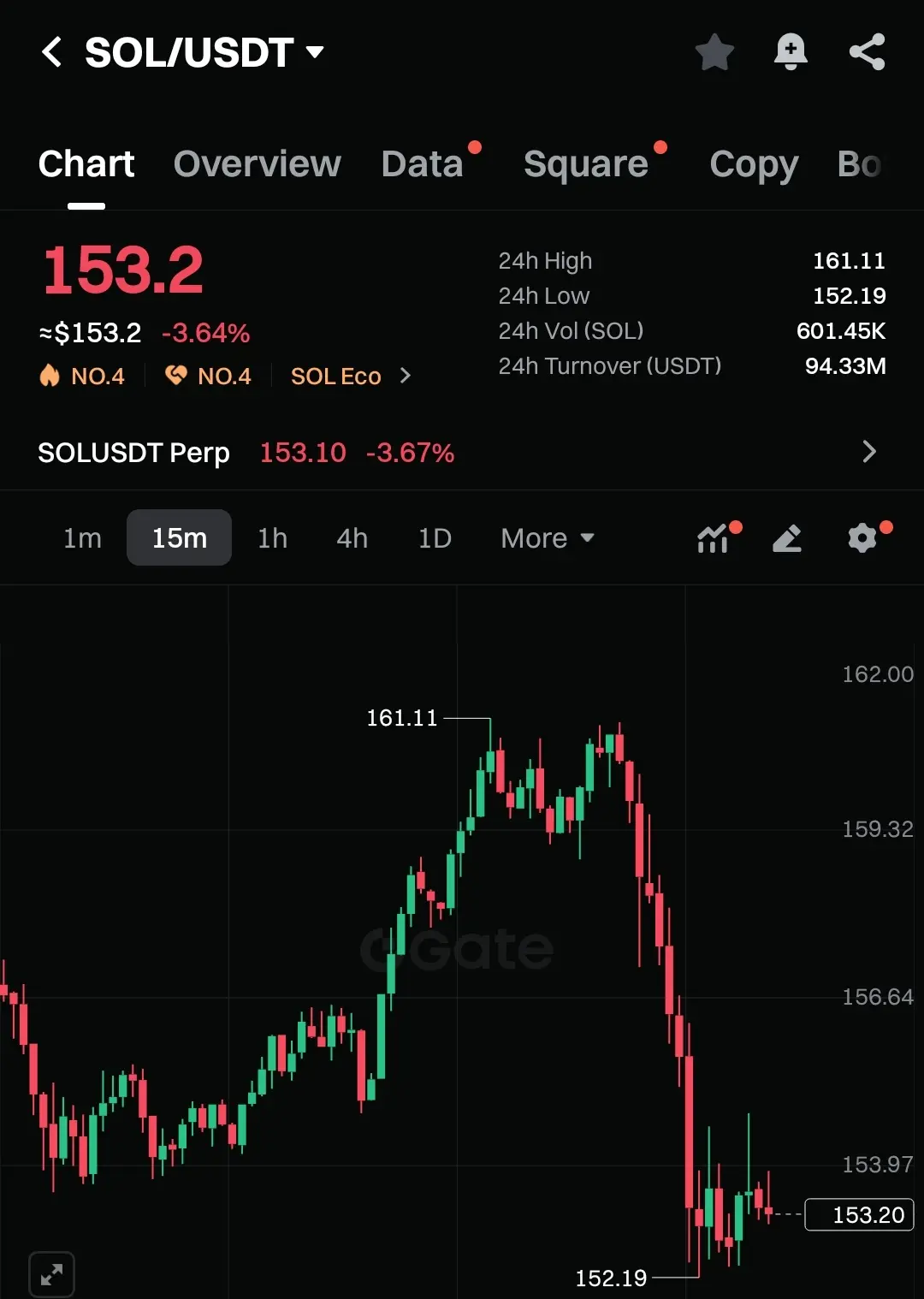This screenshot has height=1299, width=924.
Task: Set a price alert with bell icon
Action: click(x=791, y=52)
